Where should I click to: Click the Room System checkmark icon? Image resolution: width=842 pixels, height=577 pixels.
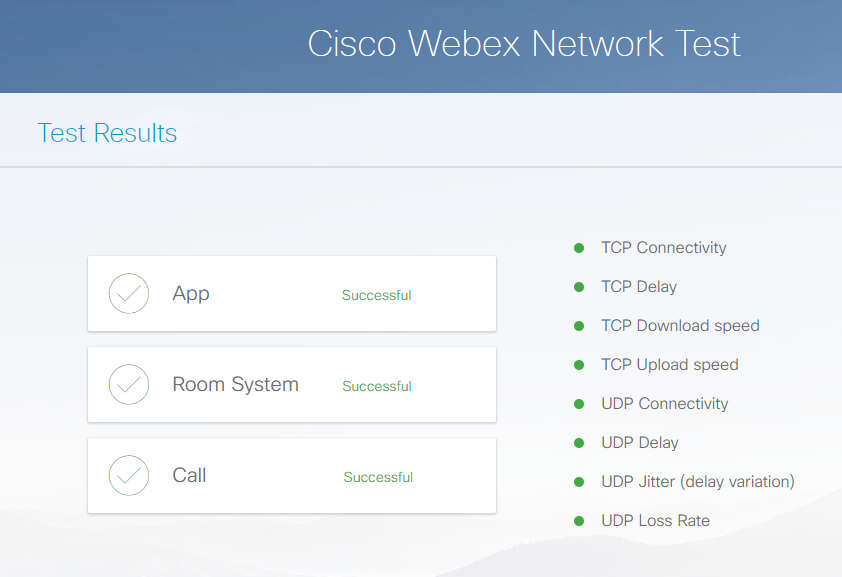tap(128, 384)
